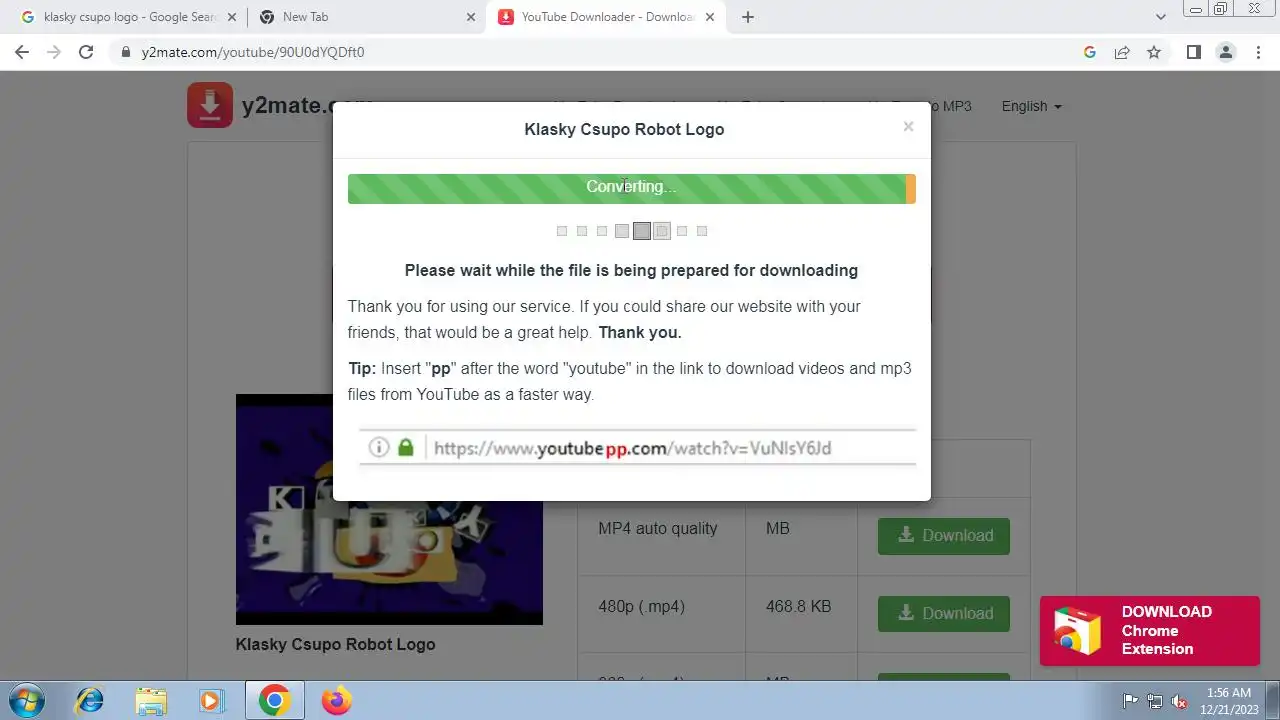The height and width of the screenshot is (720, 1280).
Task: Open Firefox from the taskbar
Action: click(x=336, y=701)
